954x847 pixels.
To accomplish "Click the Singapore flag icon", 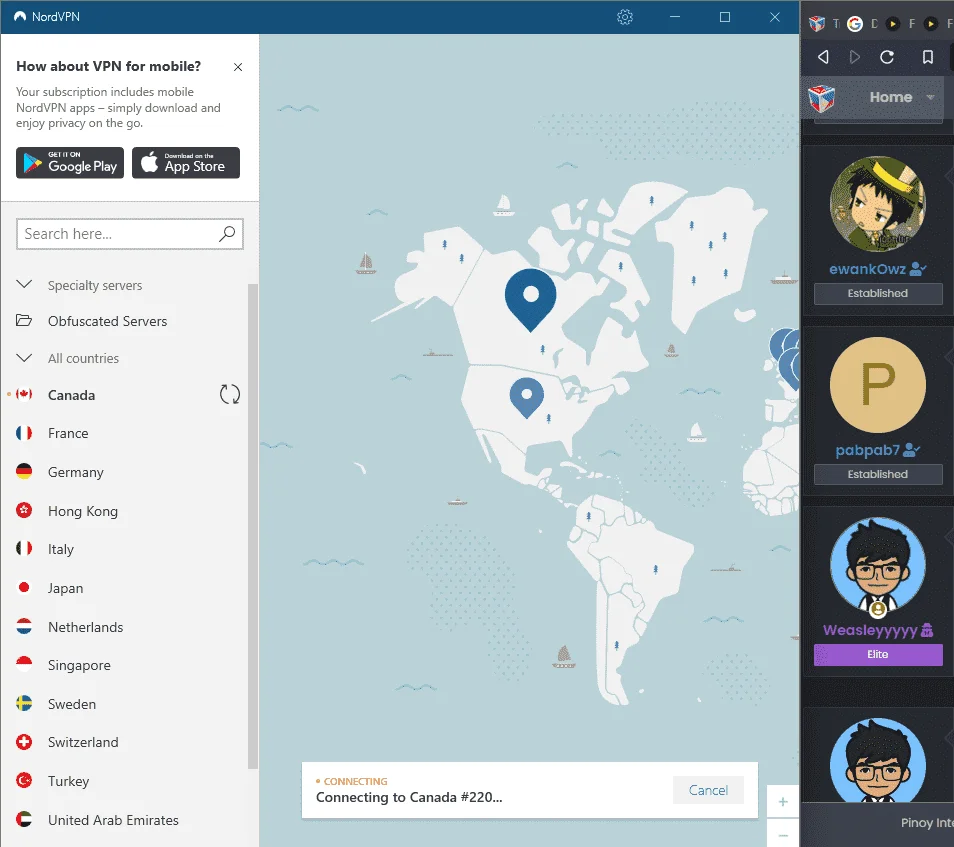I will click(24, 664).
